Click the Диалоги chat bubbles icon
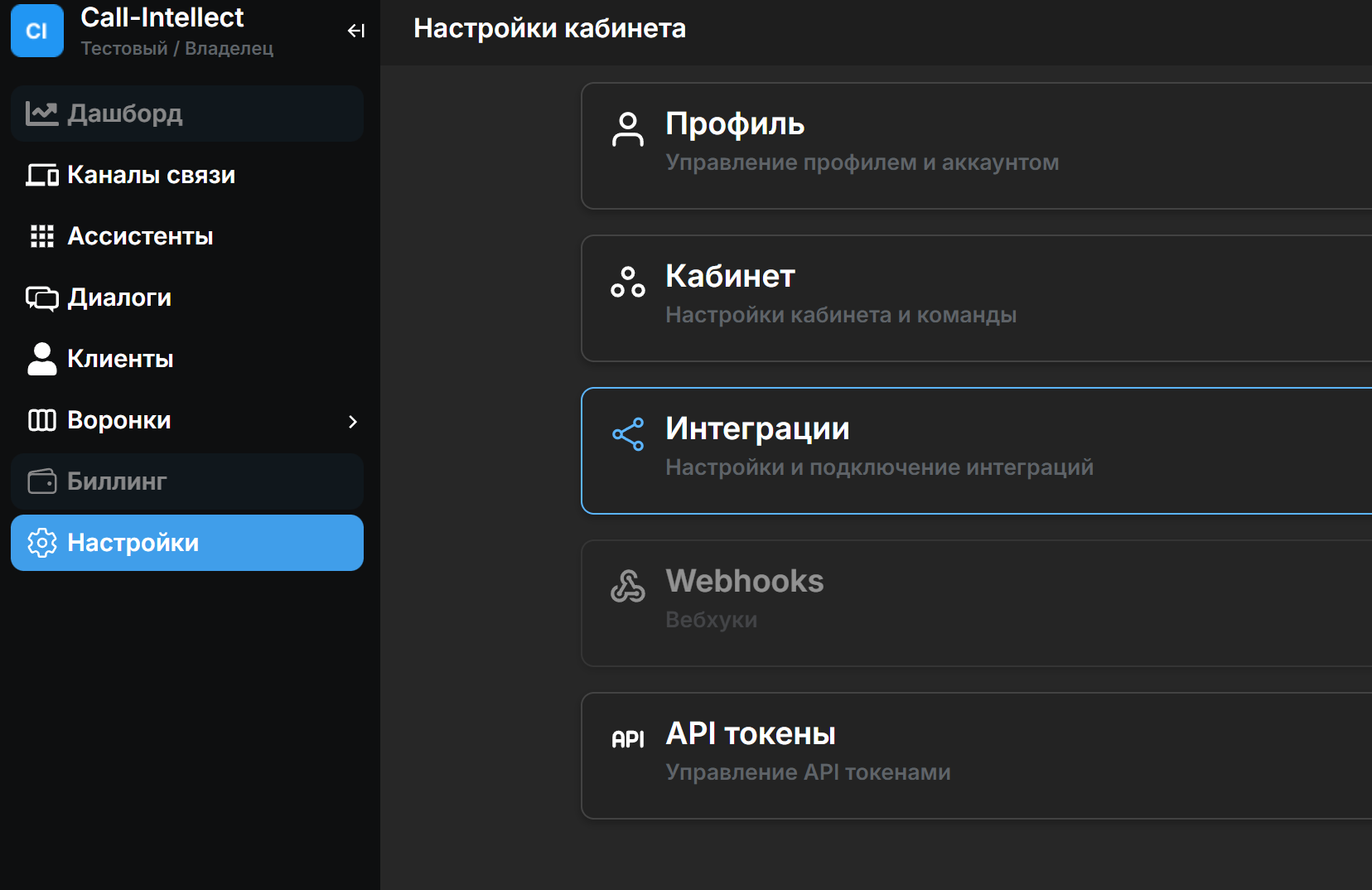 [x=41, y=297]
